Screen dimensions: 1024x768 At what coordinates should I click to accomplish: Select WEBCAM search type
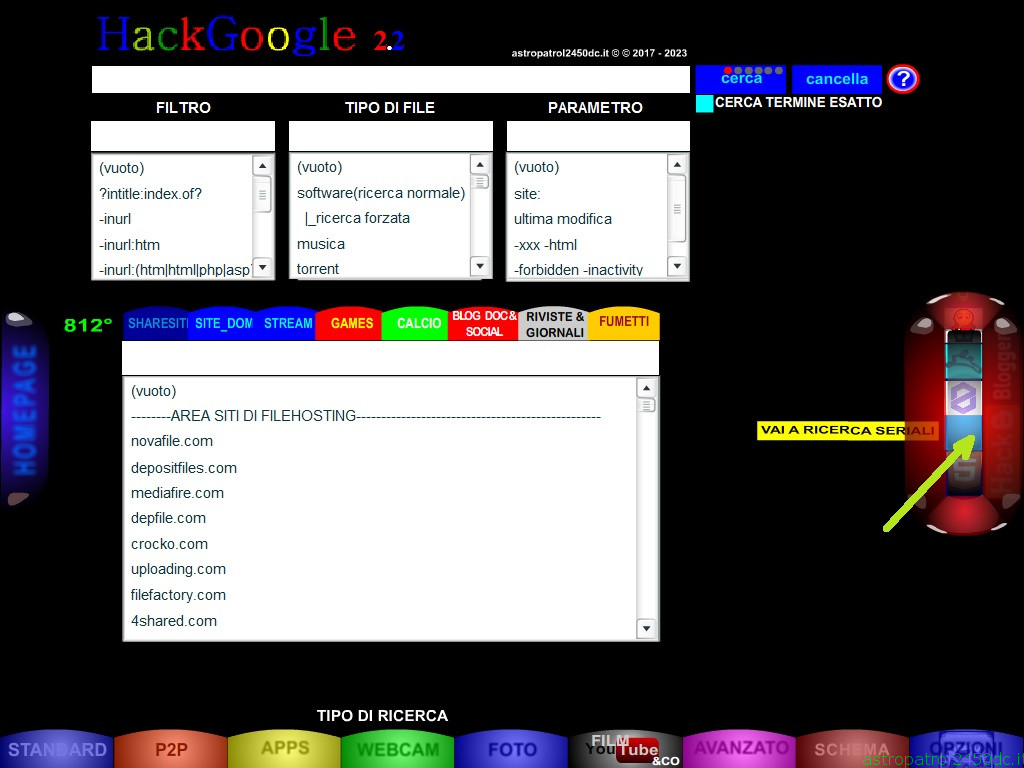pos(398,749)
